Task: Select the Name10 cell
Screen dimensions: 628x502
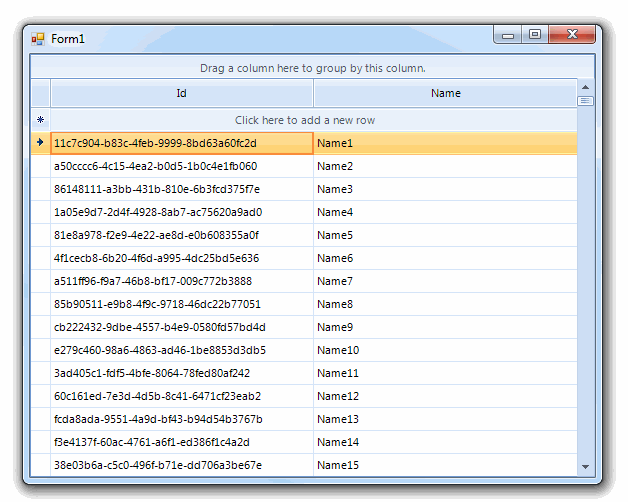Action: [x=445, y=350]
